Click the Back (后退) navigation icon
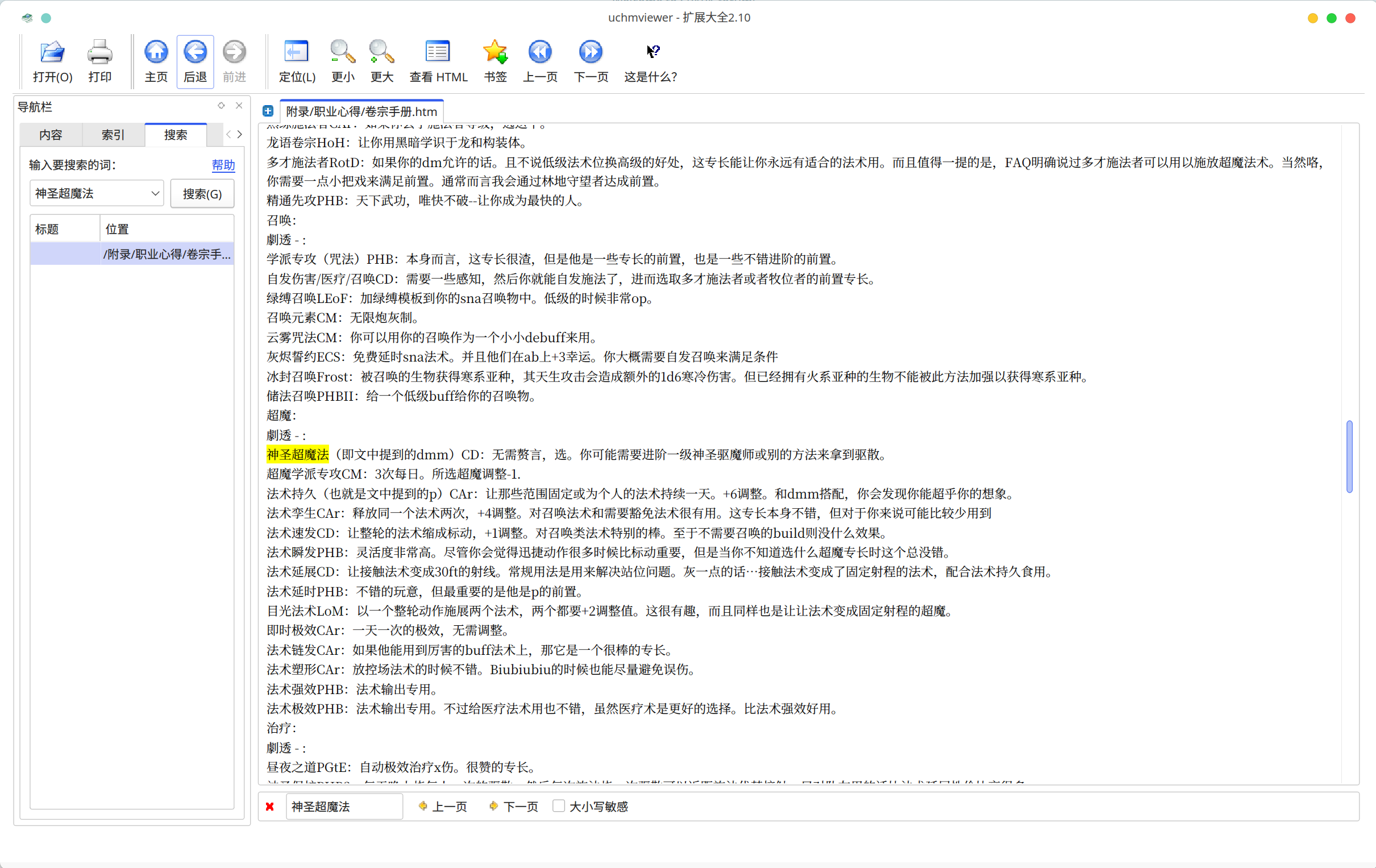 point(195,52)
